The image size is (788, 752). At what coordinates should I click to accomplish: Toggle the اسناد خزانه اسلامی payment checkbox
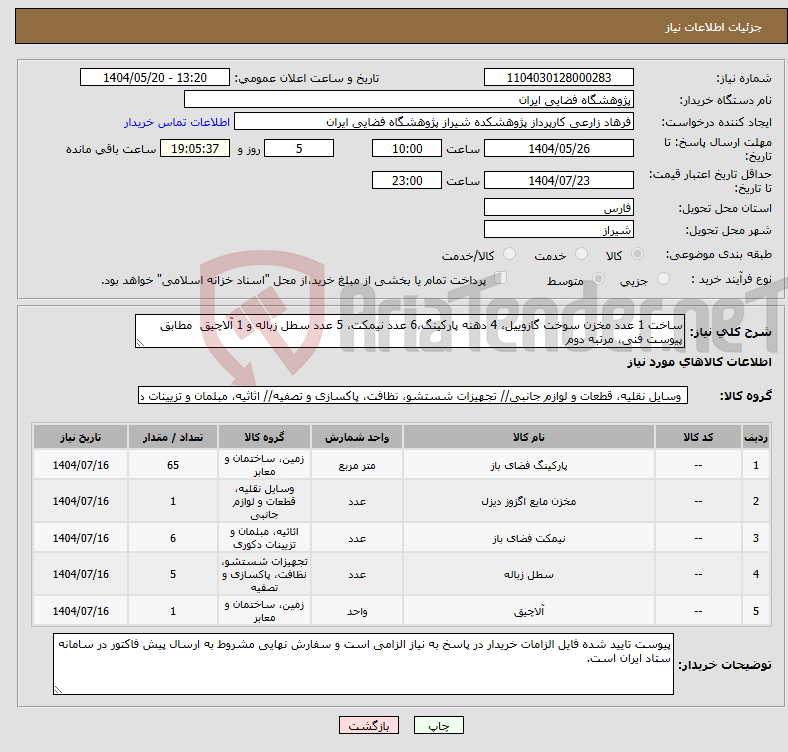point(500,278)
